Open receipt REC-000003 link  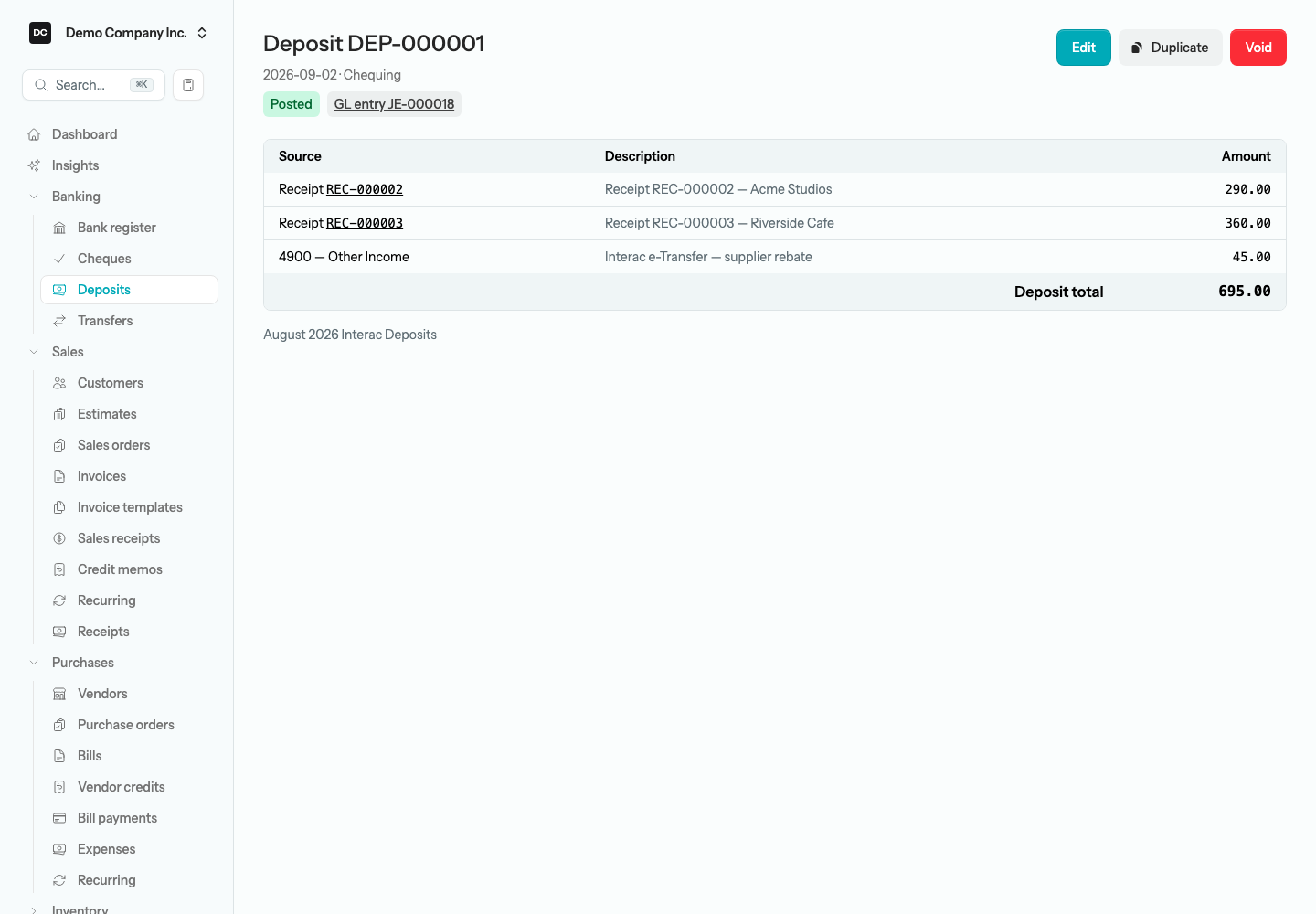(x=365, y=223)
